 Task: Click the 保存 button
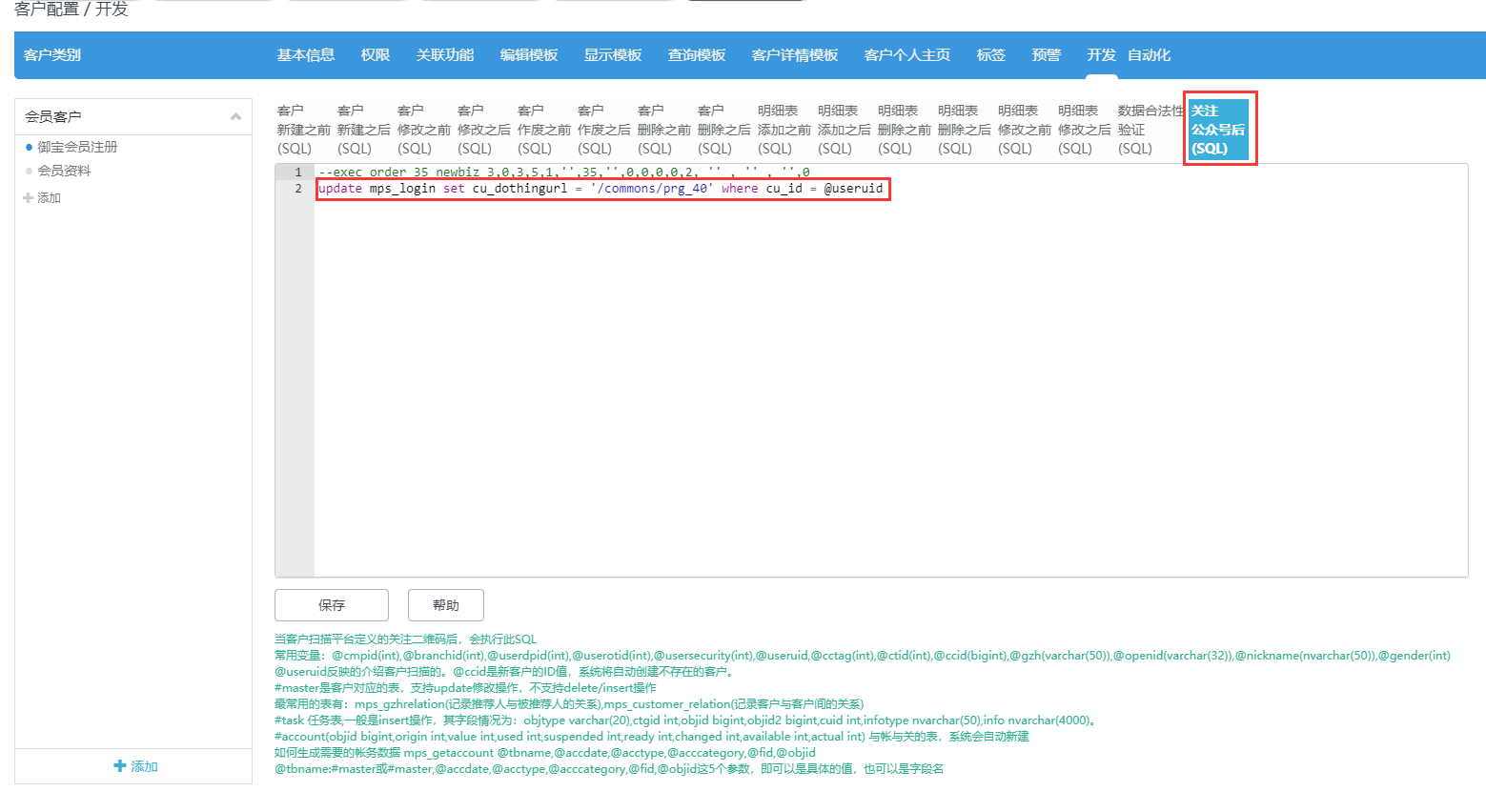[x=332, y=605]
